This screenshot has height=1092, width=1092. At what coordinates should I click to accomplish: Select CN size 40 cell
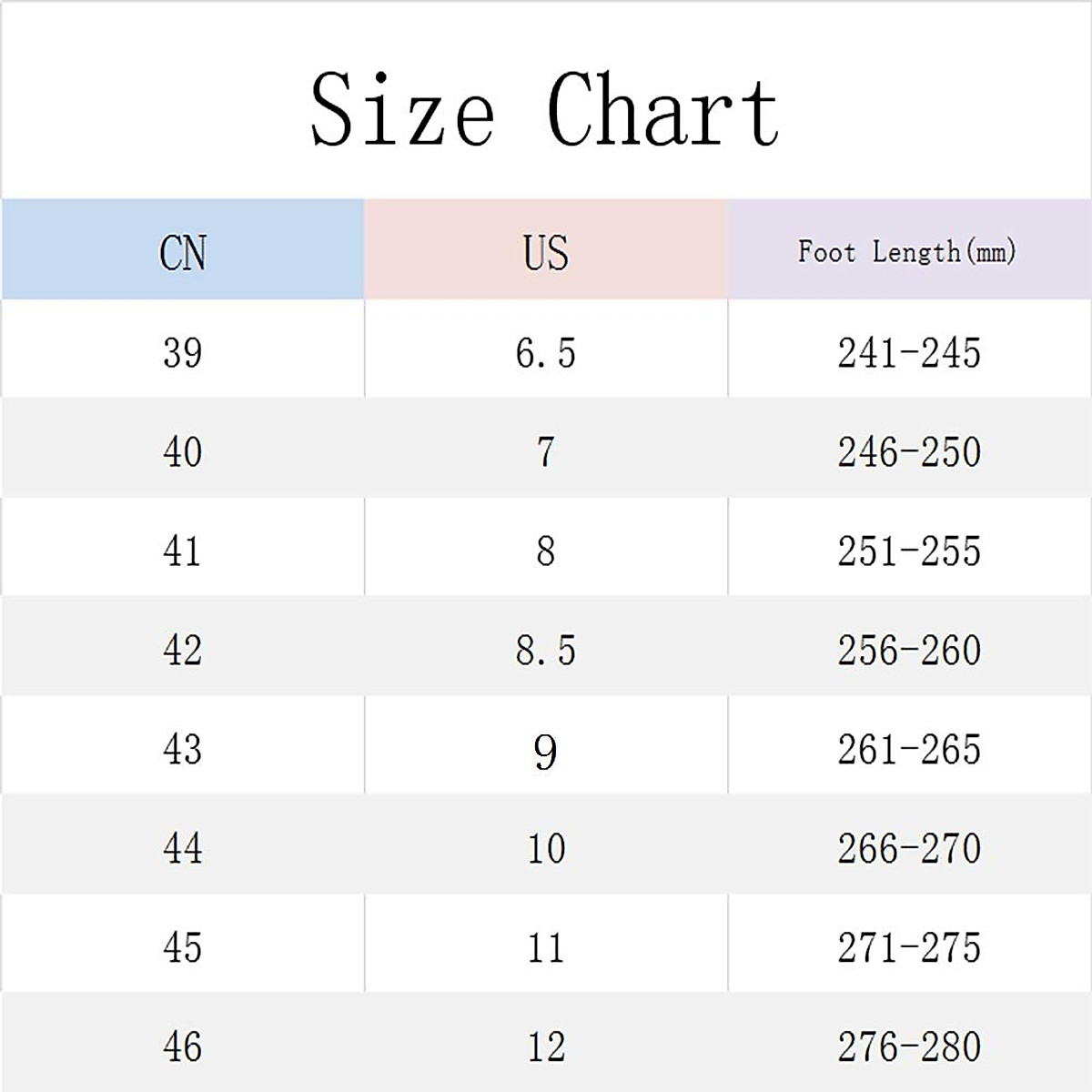[x=183, y=451]
